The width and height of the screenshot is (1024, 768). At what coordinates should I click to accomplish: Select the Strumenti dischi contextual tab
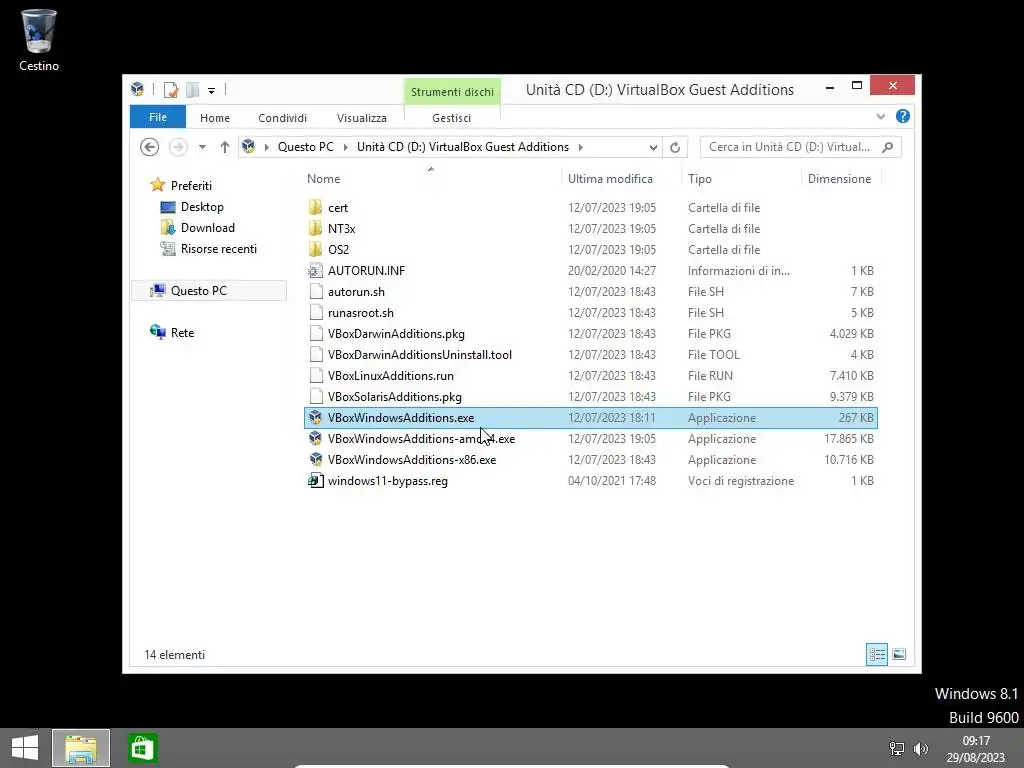pos(452,91)
